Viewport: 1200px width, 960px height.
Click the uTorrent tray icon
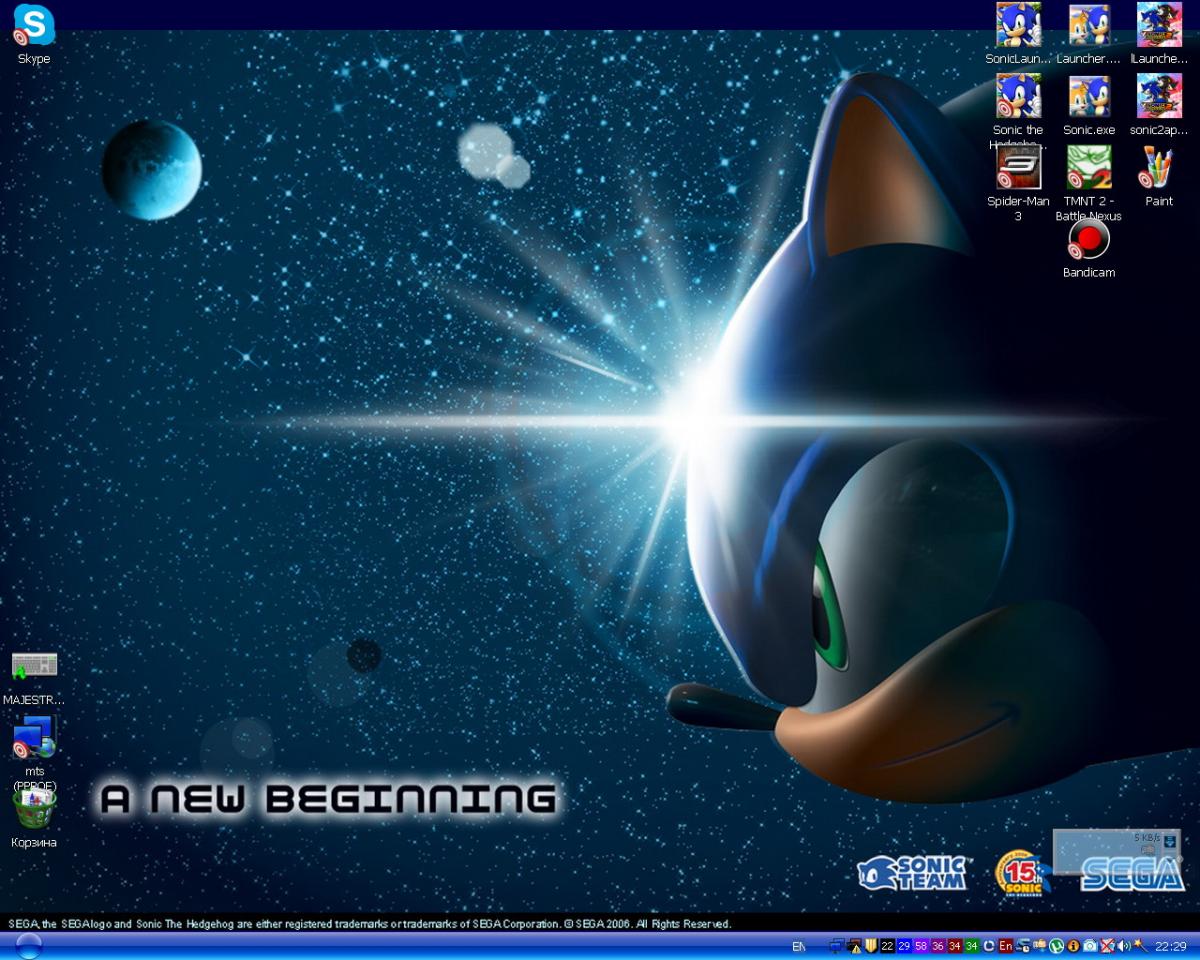tap(1055, 946)
